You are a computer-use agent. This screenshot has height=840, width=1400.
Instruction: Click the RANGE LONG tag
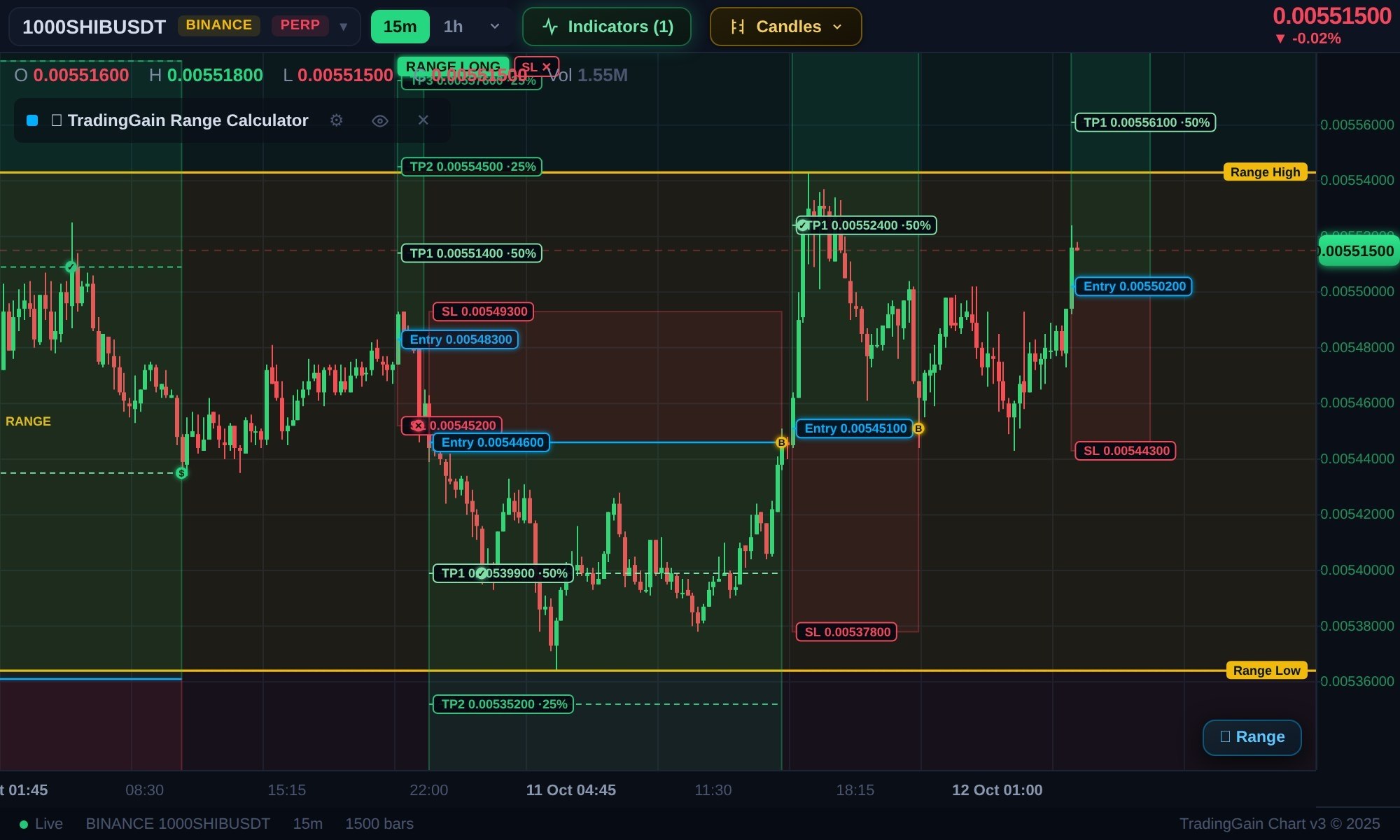click(x=453, y=66)
